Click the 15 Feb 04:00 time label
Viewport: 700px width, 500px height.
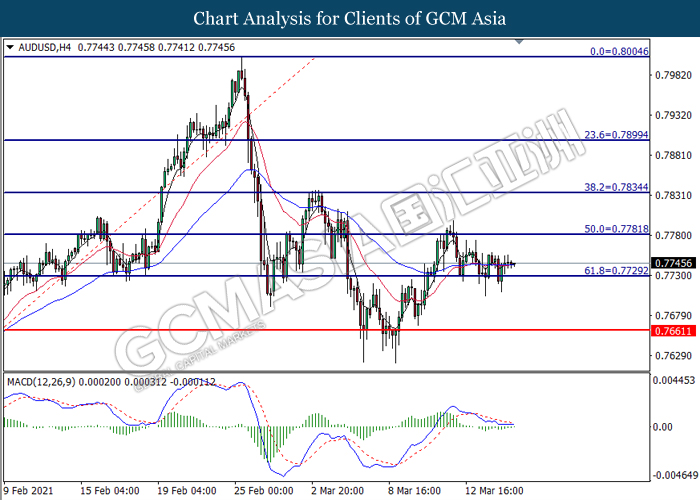coord(110,491)
